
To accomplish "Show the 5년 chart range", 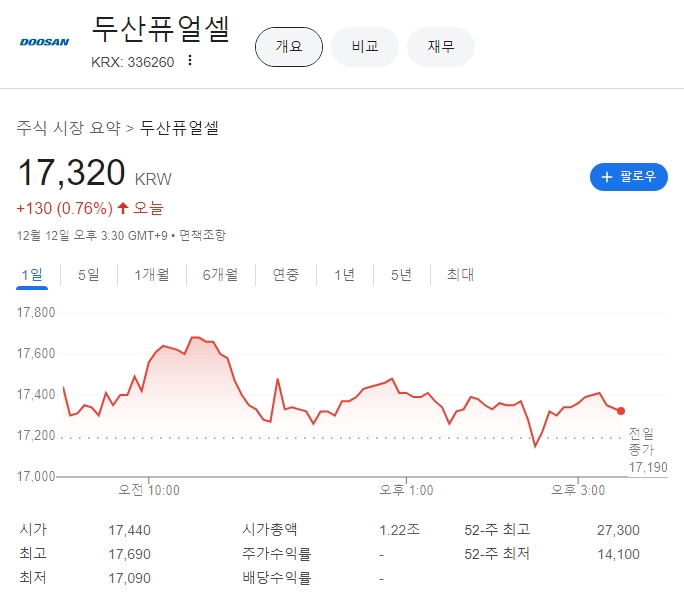I will (x=401, y=275).
